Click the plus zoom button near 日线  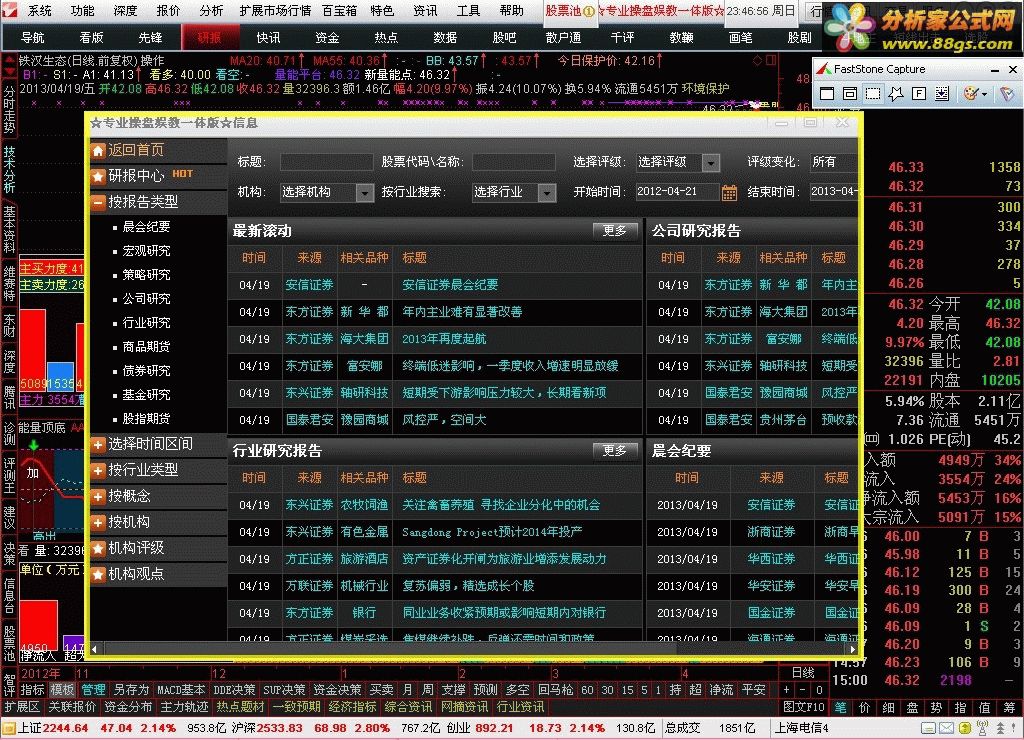787,690
